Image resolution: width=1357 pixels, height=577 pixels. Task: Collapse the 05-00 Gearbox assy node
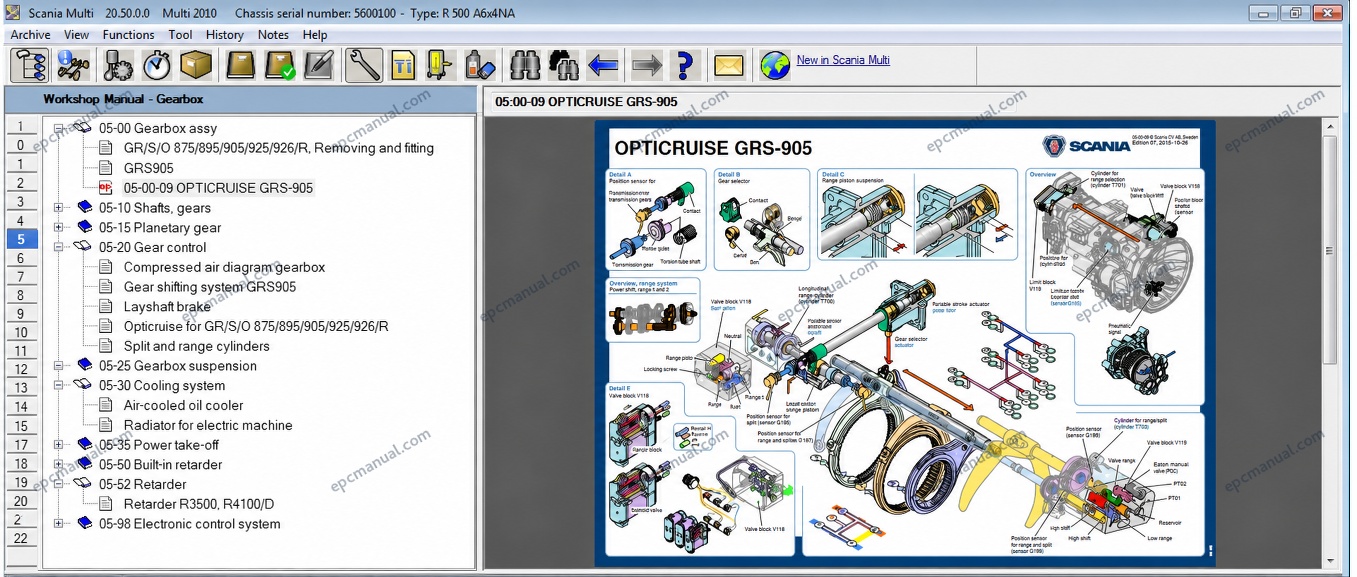[x=59, y=128]
